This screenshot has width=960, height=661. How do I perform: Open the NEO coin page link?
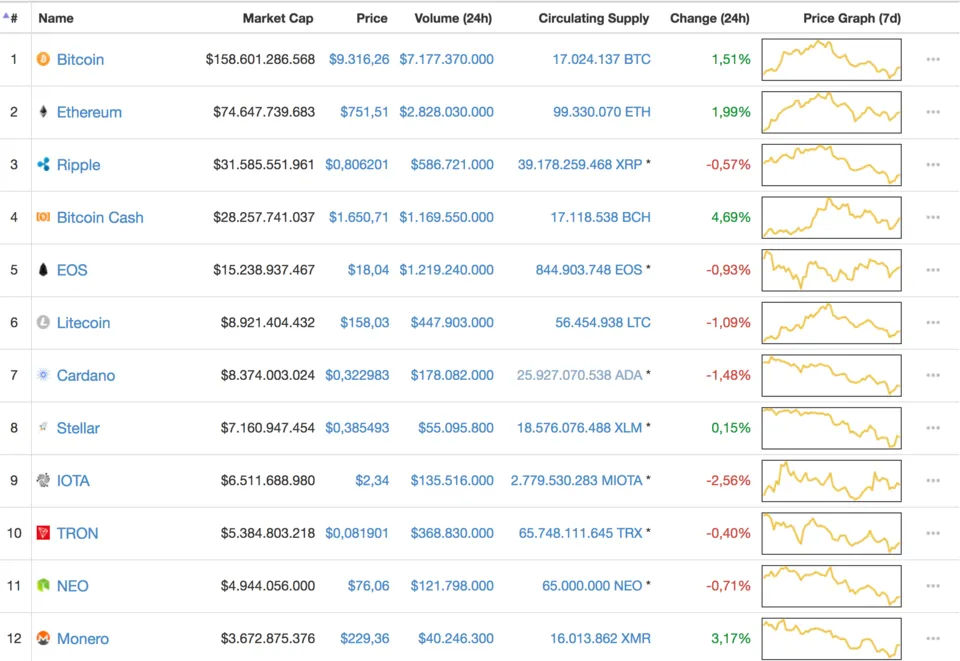pos(72,586)
